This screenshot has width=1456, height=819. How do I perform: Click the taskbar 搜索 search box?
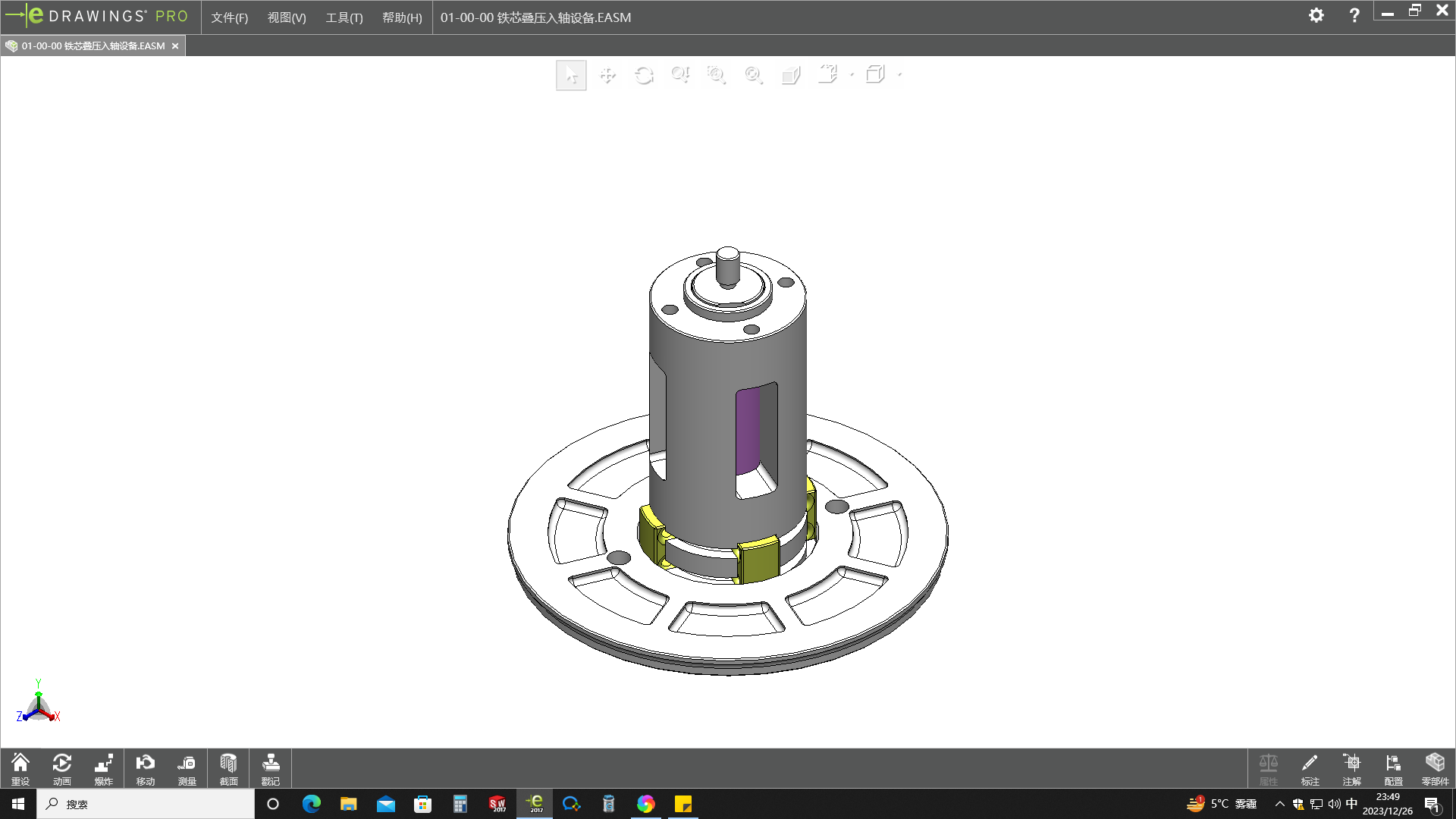click(146, 804)
